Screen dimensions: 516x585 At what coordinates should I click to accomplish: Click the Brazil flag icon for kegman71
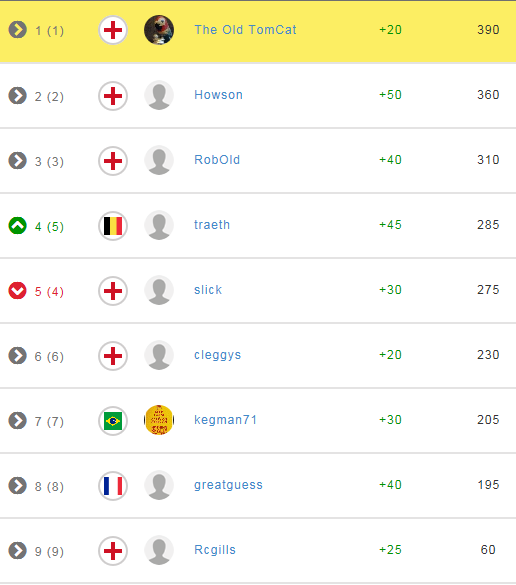pyautogui.click(x=113, y=421)
